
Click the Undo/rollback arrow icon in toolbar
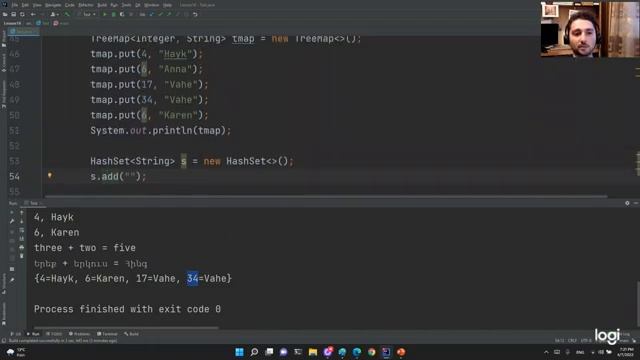[x=195, y=14]
